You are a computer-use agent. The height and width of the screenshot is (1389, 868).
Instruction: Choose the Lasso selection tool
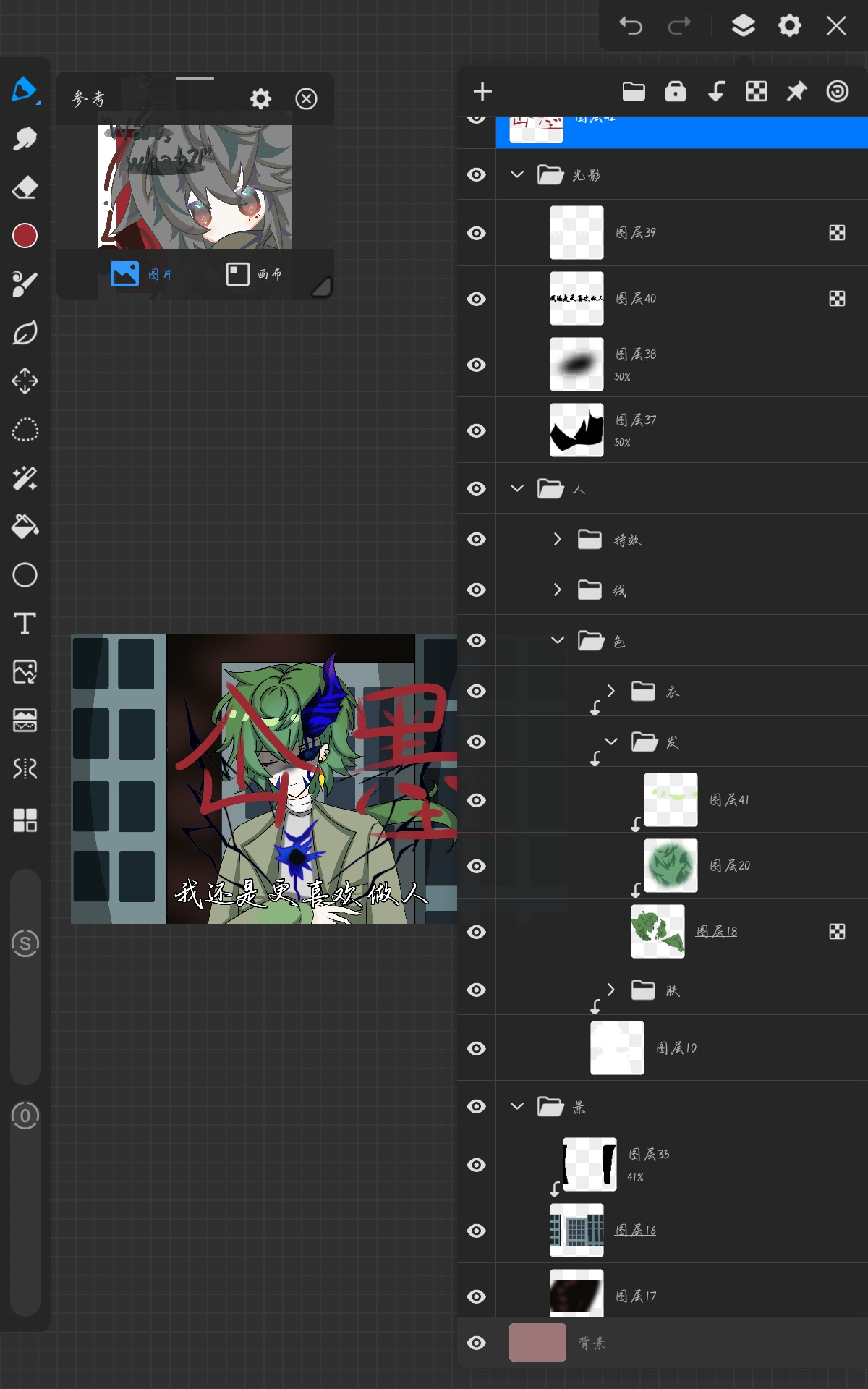point(25,430)
